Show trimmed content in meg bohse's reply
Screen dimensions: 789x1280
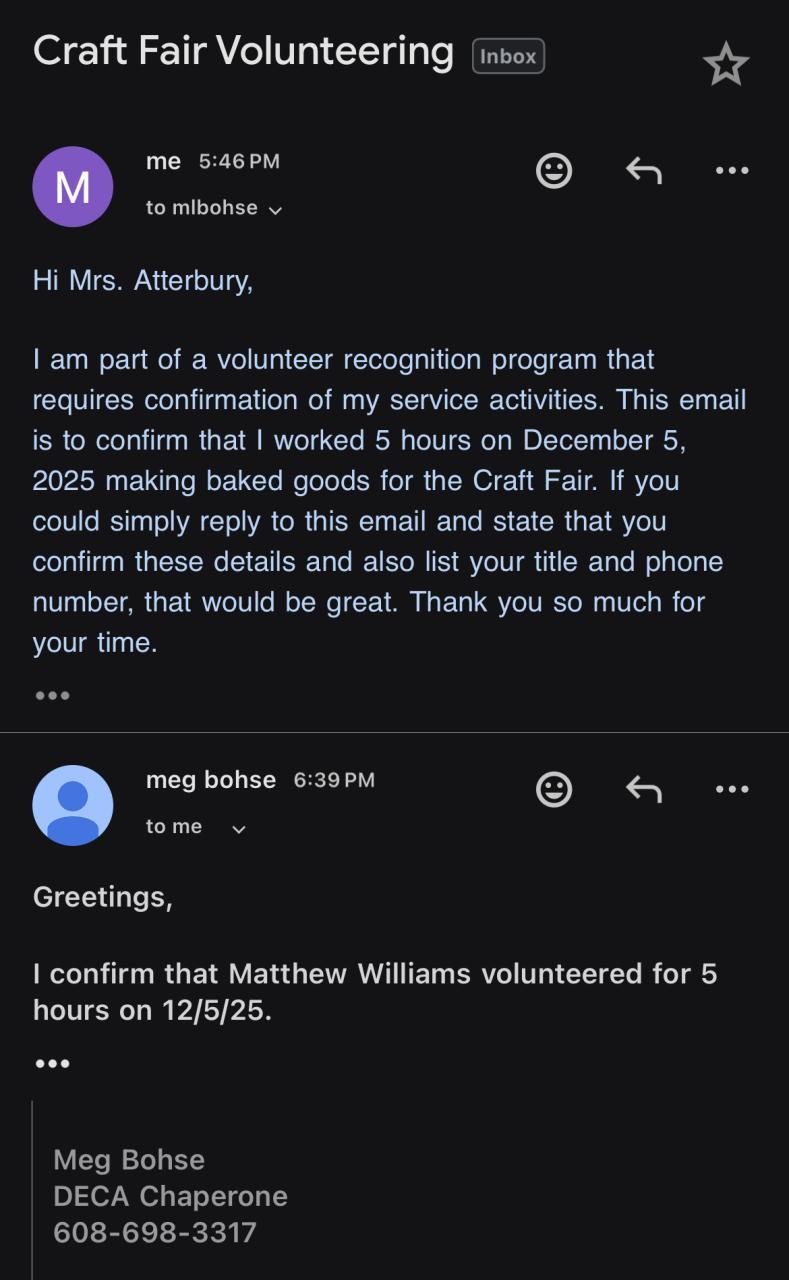point(52,1063)
